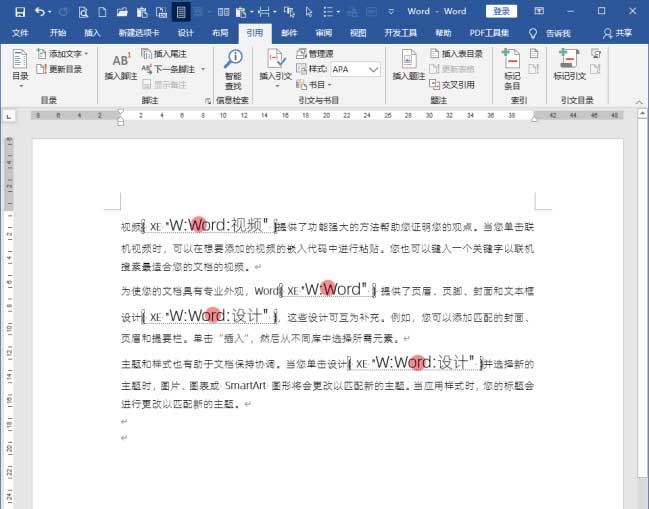Click the XE field 'W:Word"' in second paragraph
The image size is (649, 509).
[327, 290]
